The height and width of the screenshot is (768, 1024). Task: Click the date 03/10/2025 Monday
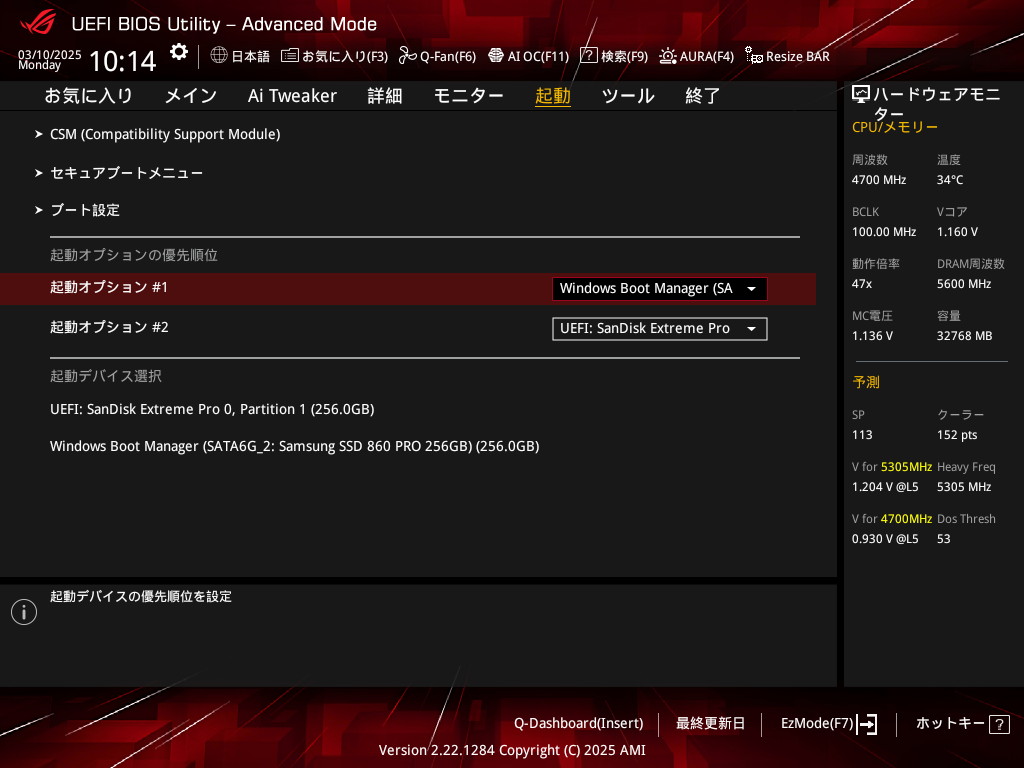[x=49, y=59]
